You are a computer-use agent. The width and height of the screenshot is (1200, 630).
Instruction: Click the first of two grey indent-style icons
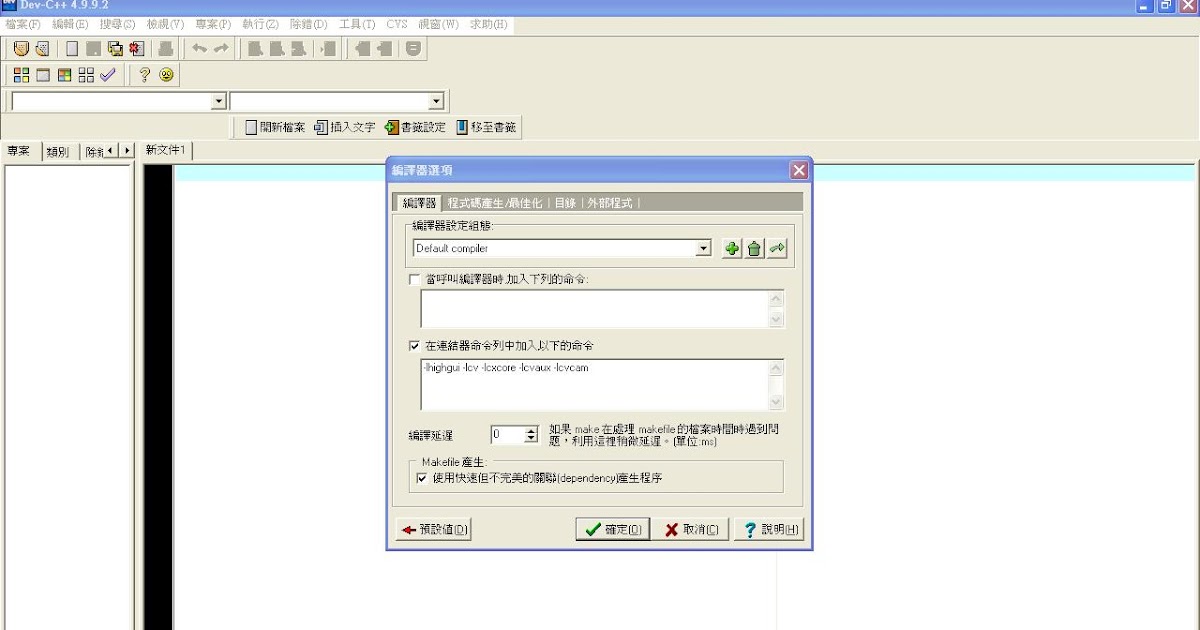362,48
